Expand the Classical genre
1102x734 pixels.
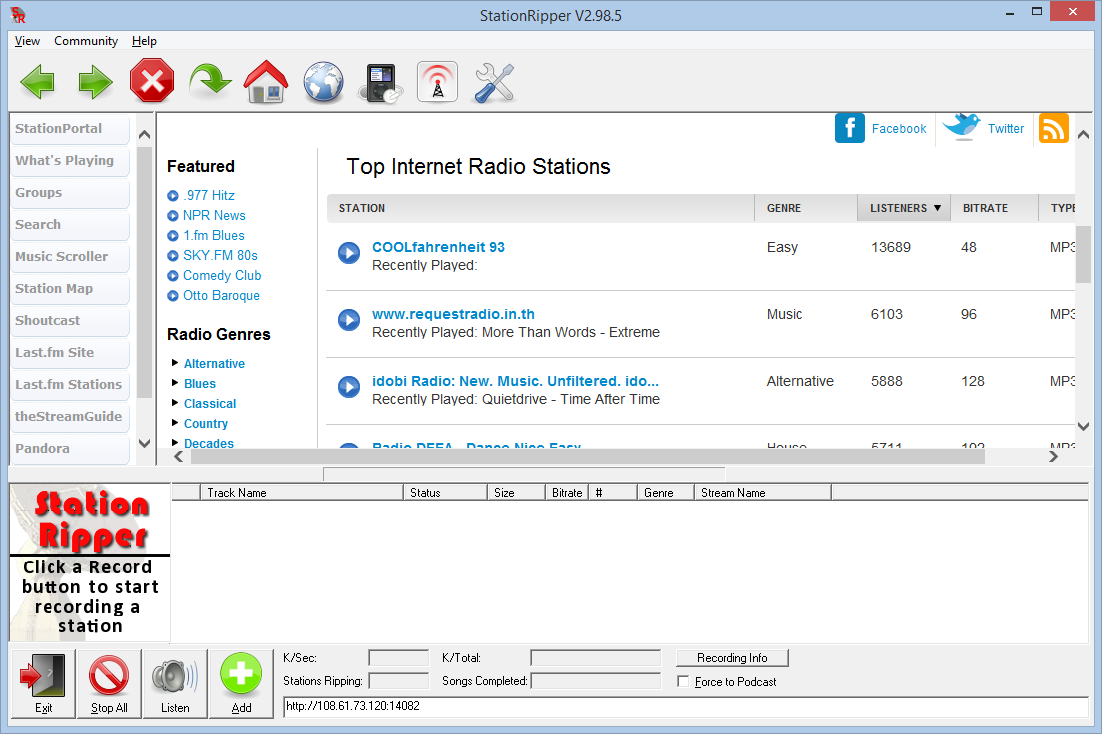[x=175, y=403]
